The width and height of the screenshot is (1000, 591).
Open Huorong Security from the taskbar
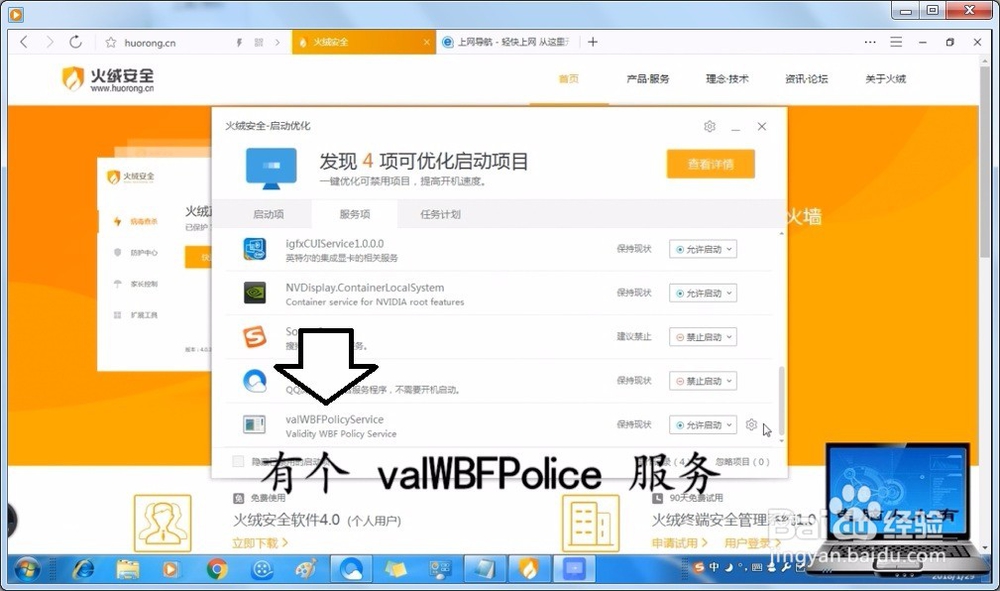529,568
